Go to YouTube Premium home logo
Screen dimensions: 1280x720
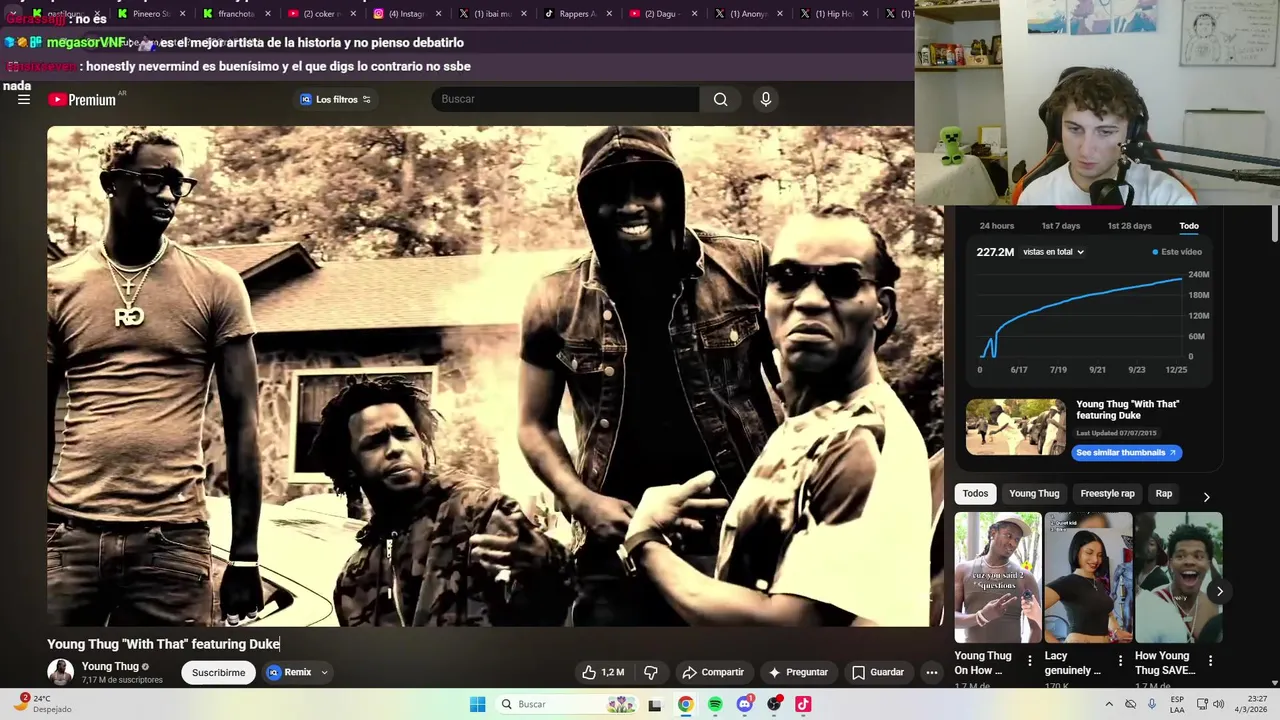(82, 99)
